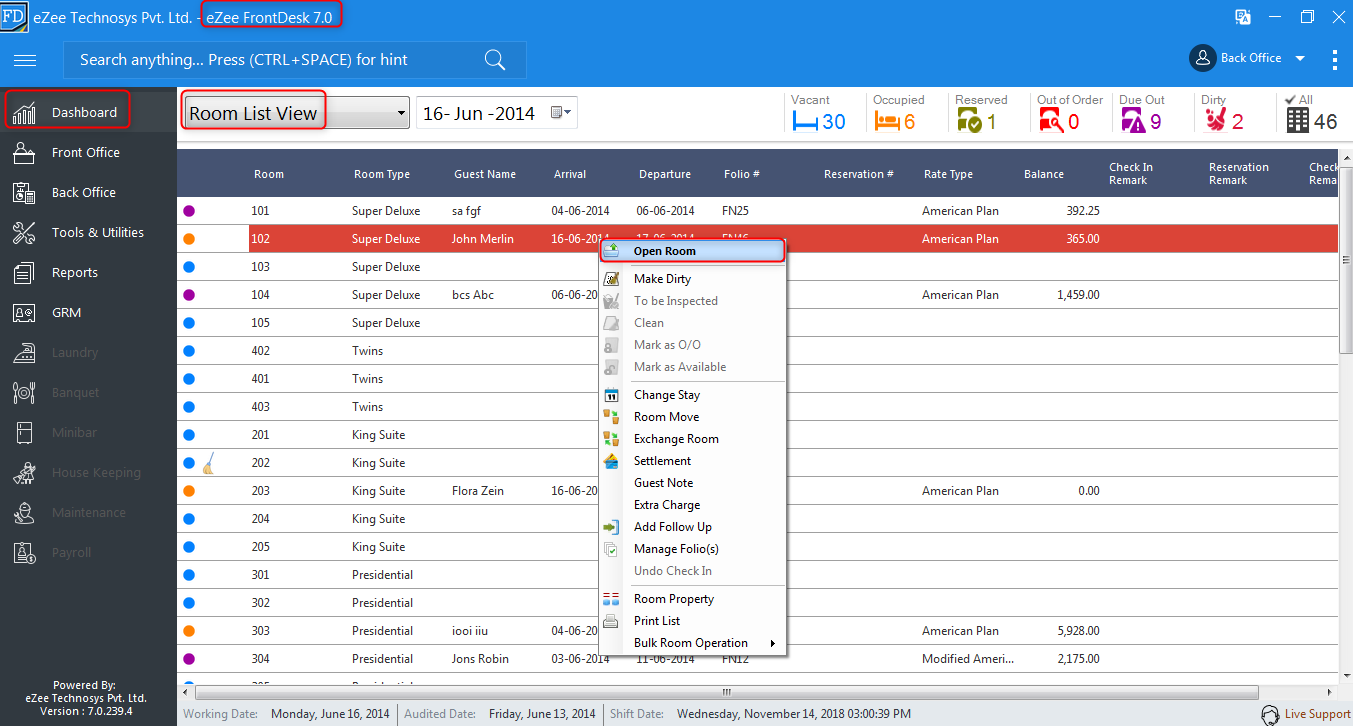Click the Dashboard chart icon in sidebar
This screenshot has height=726, width=1353.
point(25,113)
